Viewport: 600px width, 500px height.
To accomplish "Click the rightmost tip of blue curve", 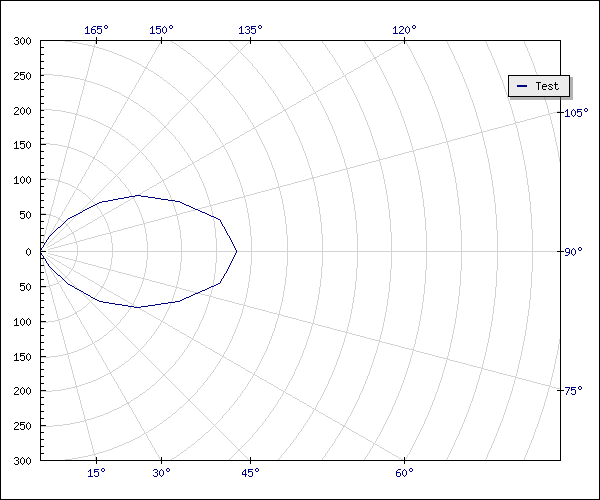I will pyautogui.click(x=237, y=251).
